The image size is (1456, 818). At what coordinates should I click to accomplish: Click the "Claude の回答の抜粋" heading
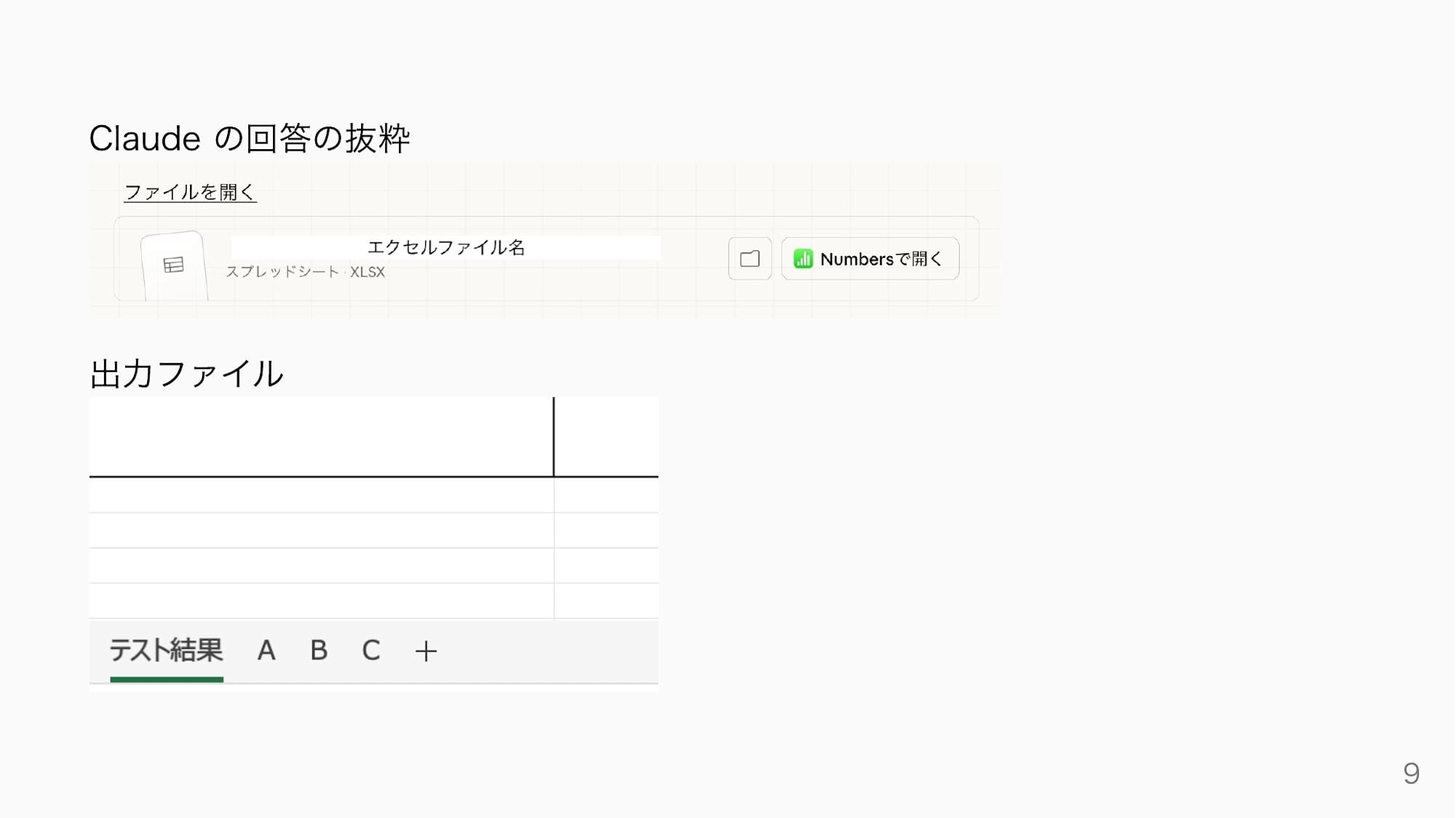[x=250, y=138]
